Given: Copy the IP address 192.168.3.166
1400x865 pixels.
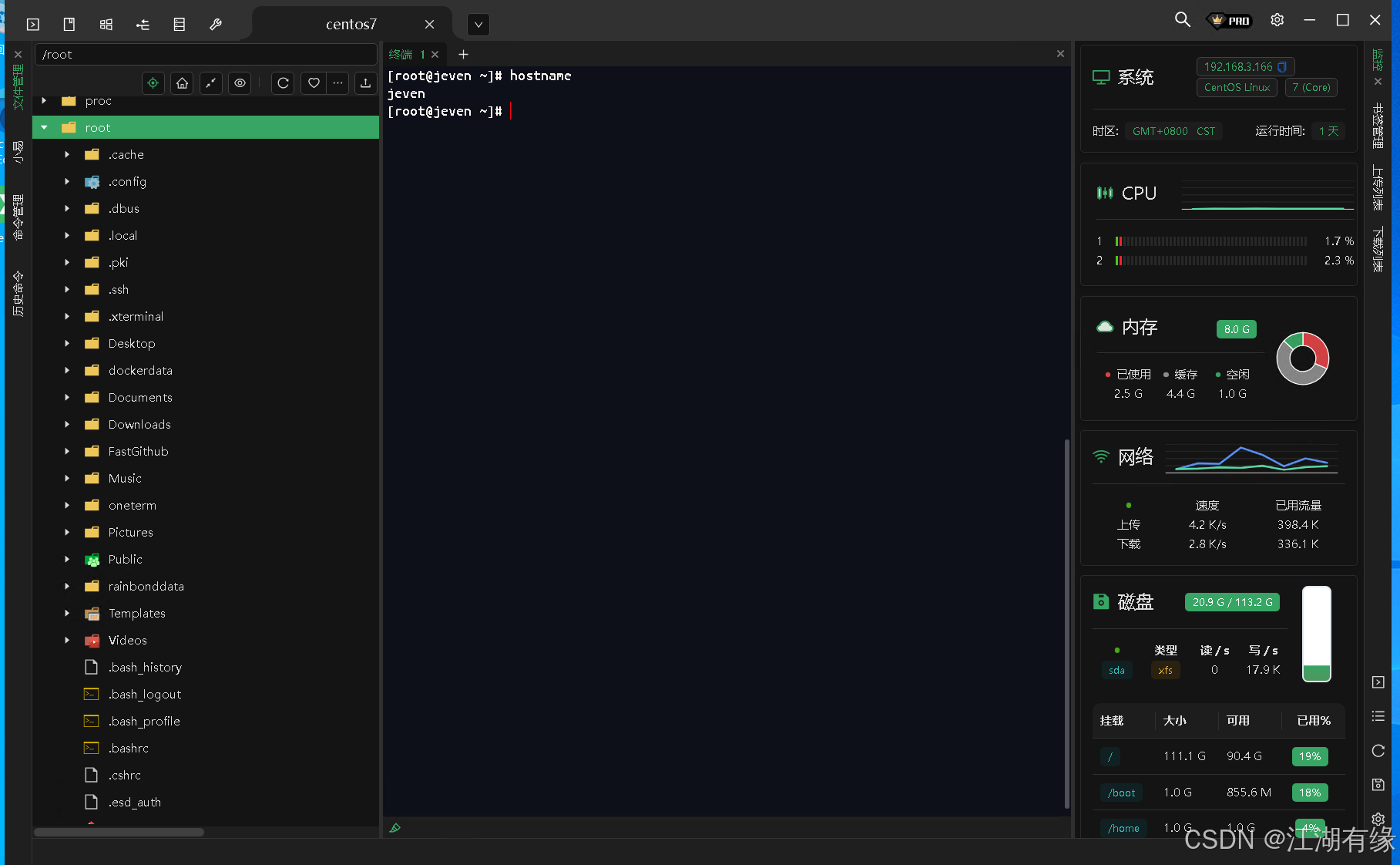Looking at the screenshot, I should coord(1282,67).
